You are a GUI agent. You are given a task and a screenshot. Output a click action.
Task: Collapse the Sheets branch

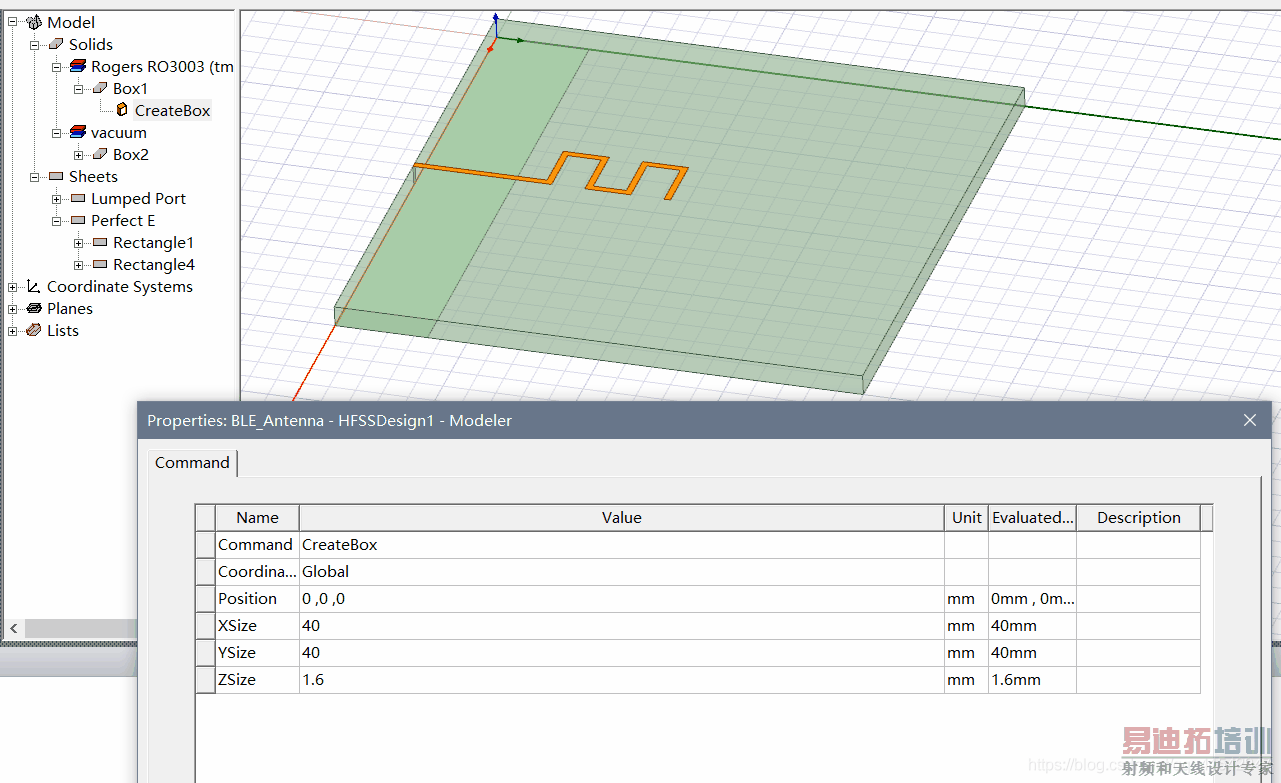[x=35, y=176]
